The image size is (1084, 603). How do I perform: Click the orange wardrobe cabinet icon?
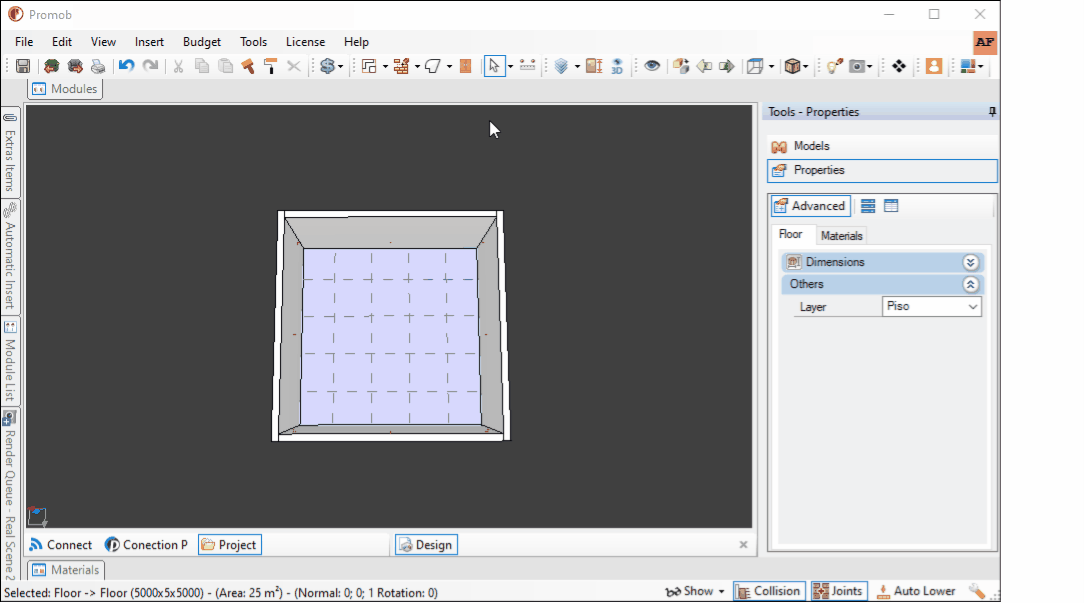click(466, 66)
